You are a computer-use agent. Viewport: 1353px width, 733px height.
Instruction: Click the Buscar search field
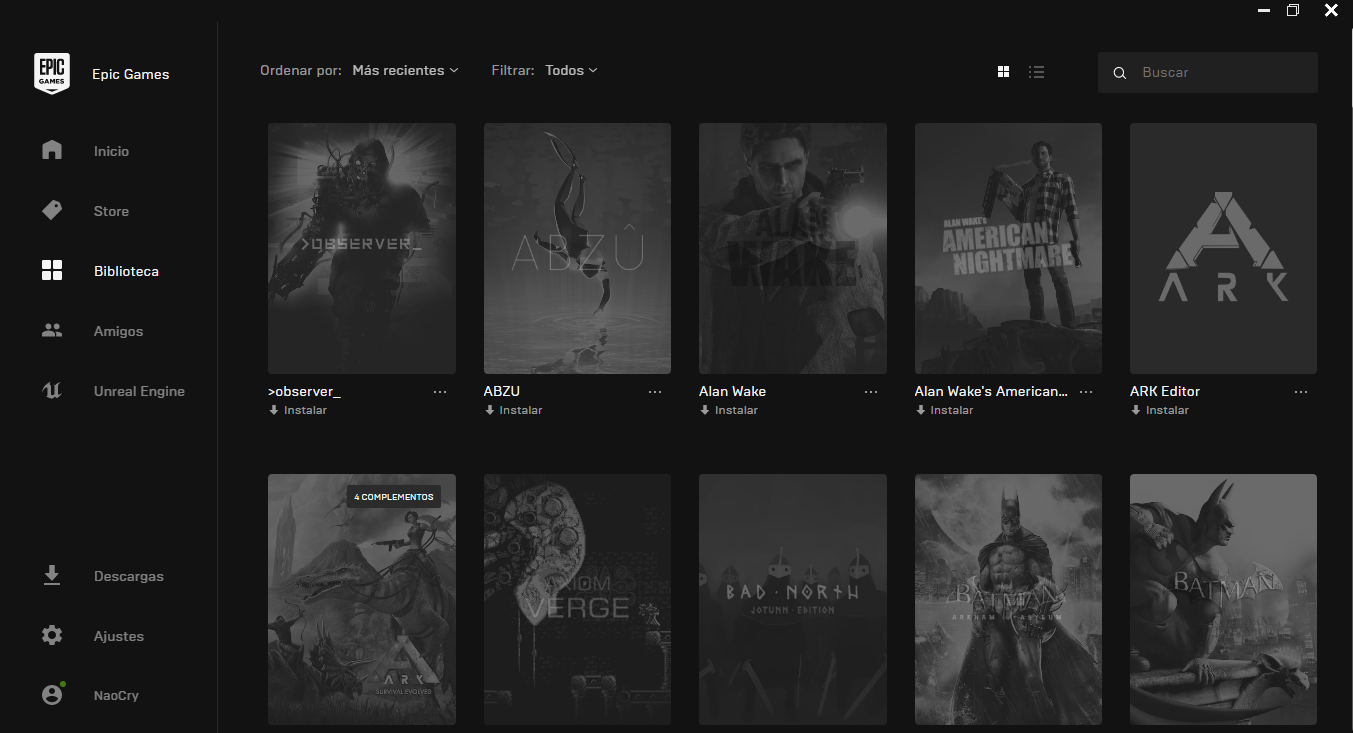[1208, 73]
